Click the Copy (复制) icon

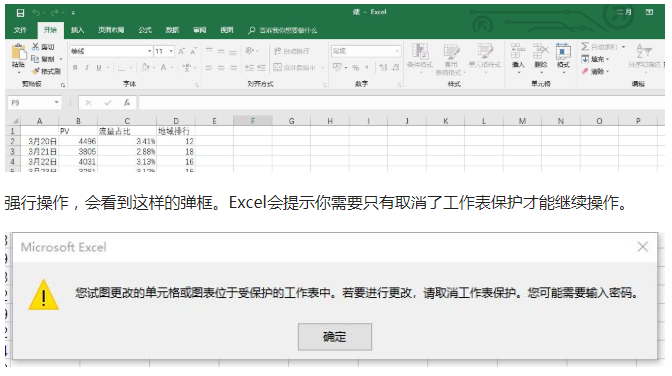[35, 59]
